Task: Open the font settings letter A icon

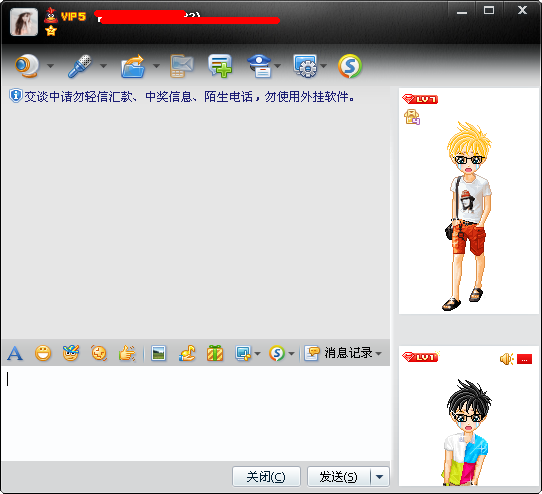Action: pyautogui.click(x=15, y=353)
